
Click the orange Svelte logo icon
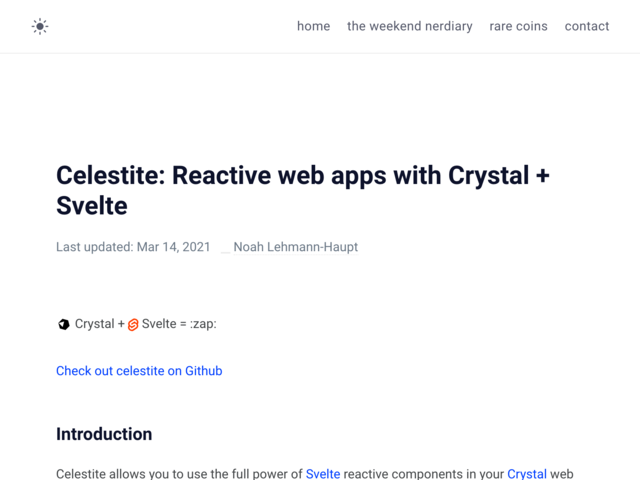coord(133,324)
